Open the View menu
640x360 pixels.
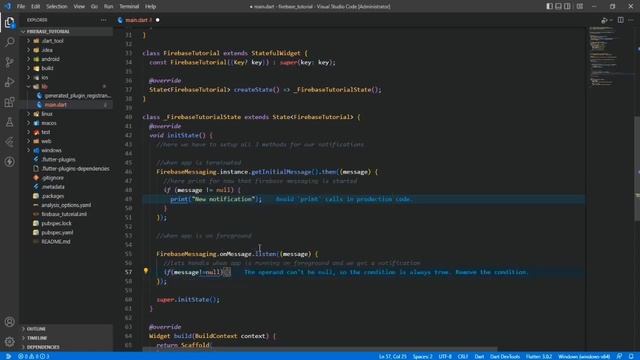coord(79,7)
